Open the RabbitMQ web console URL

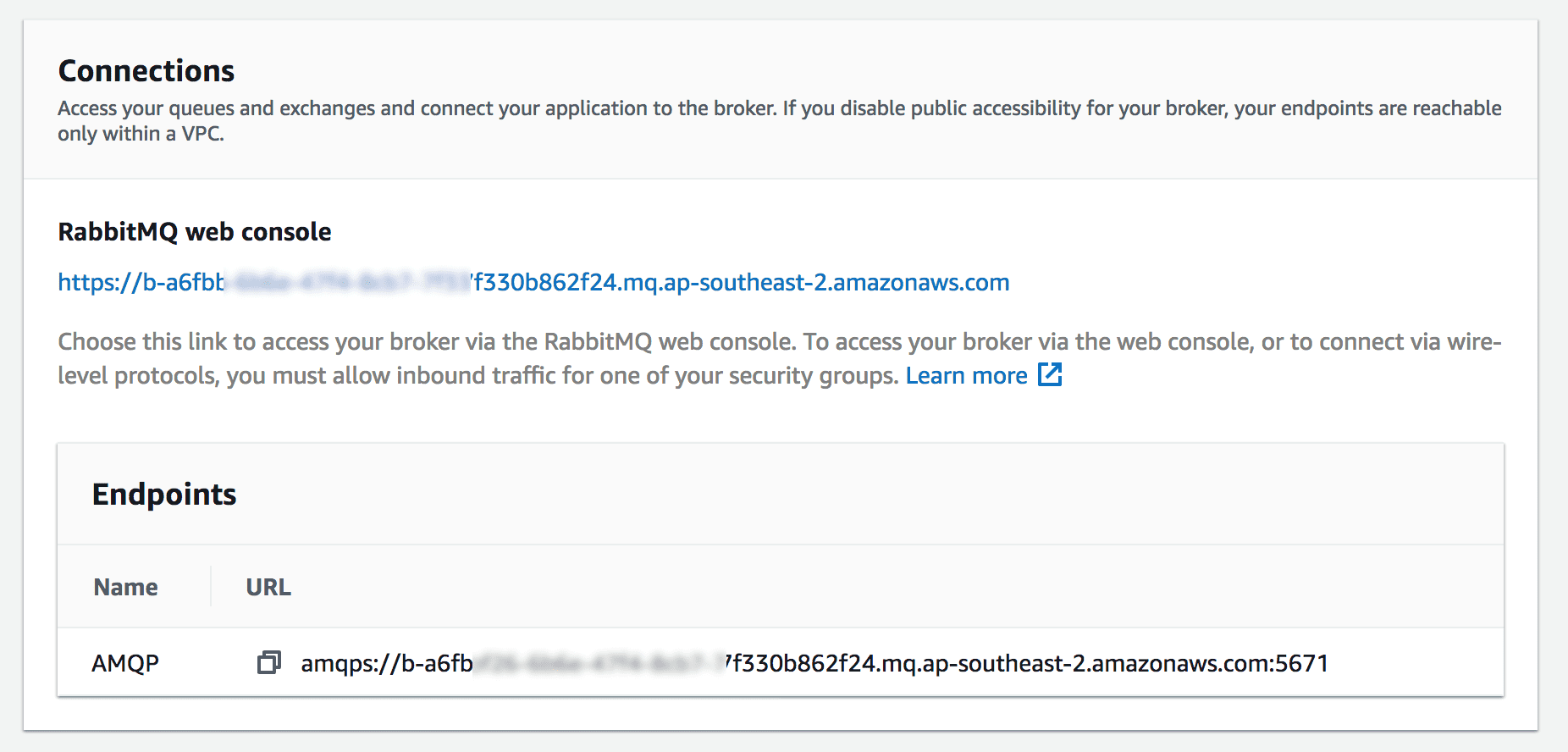[533, 282]
